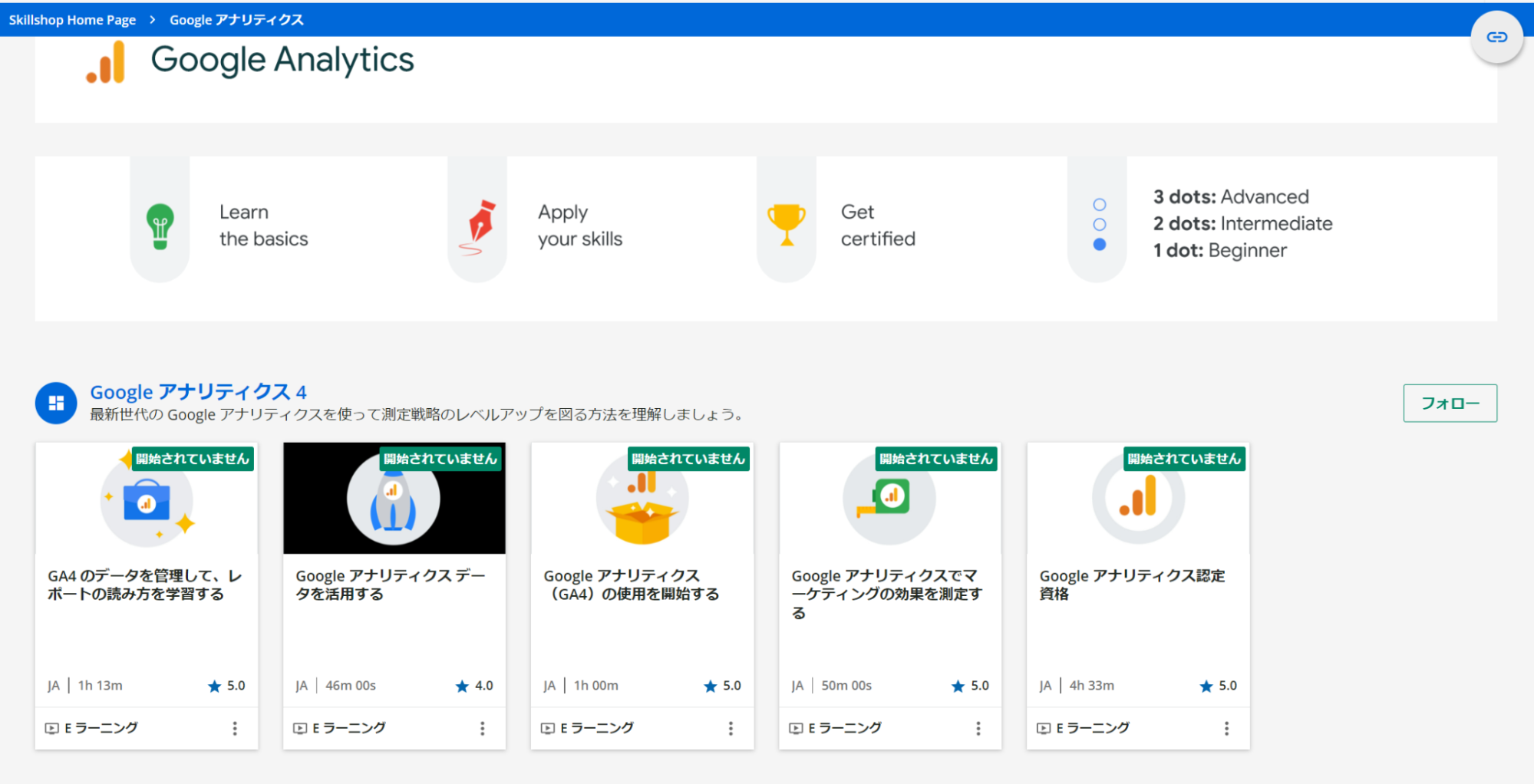Open box thumbnail of GA4 の使用を開始する course
Image resolution: width=1534 pixels, height=784 pixels.
click(x=642, y=499)
